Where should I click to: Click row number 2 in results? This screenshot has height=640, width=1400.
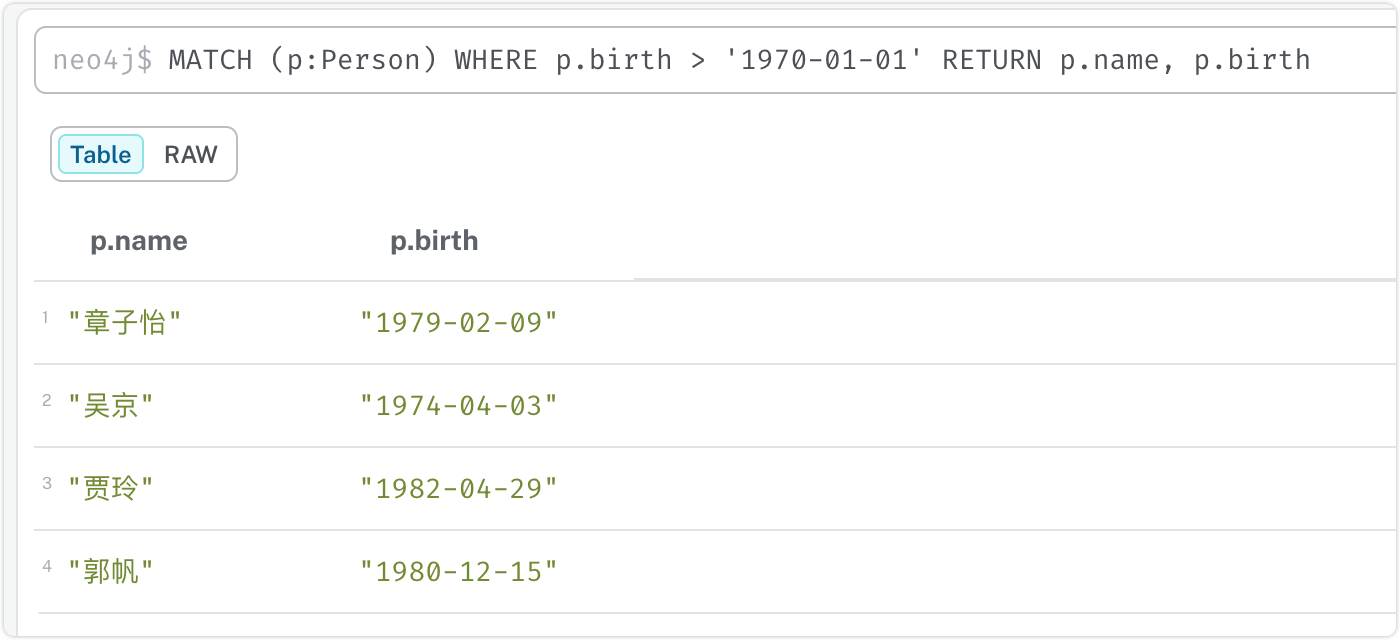46,401
